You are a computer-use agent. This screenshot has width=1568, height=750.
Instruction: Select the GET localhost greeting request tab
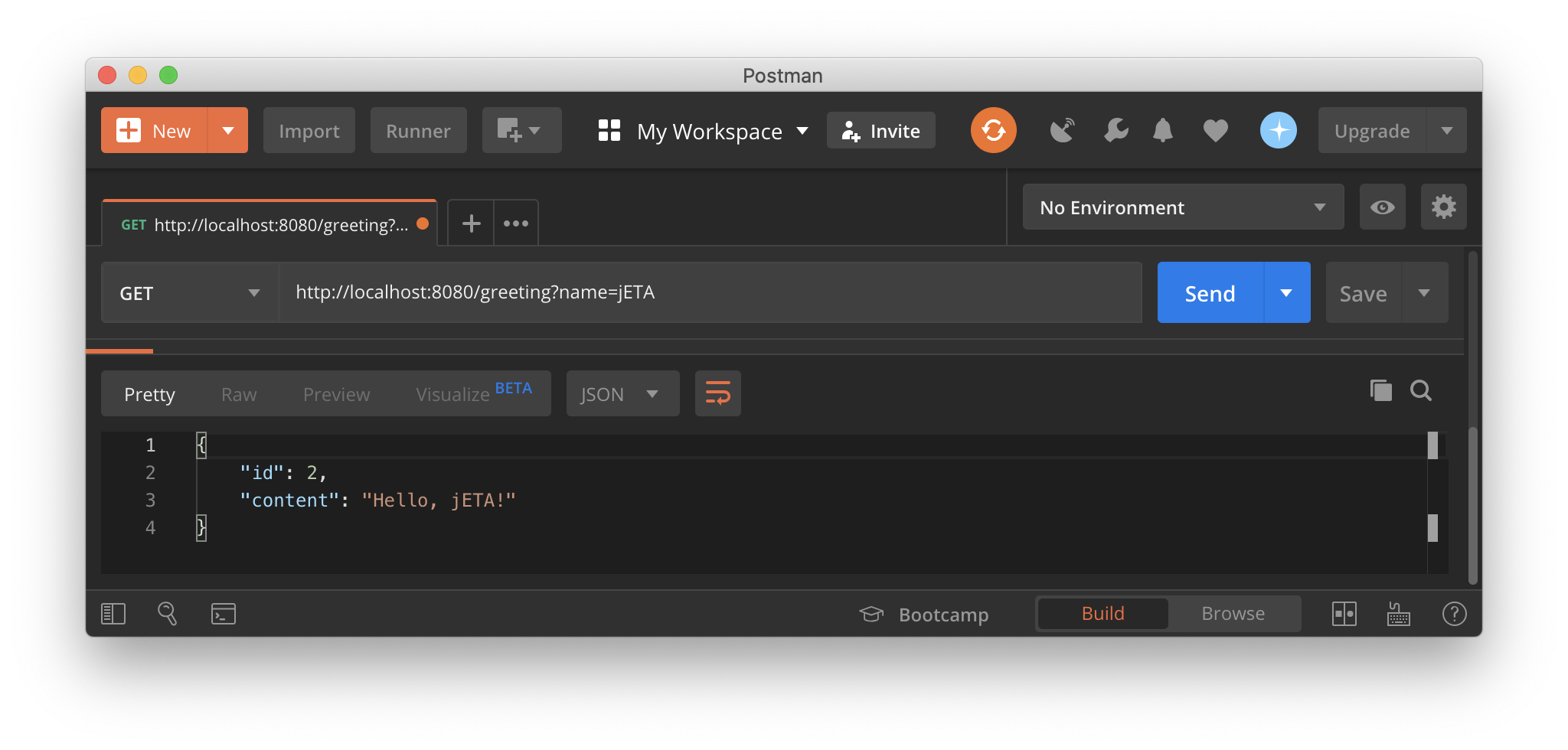pyautogui.click(x=269, y=224)
